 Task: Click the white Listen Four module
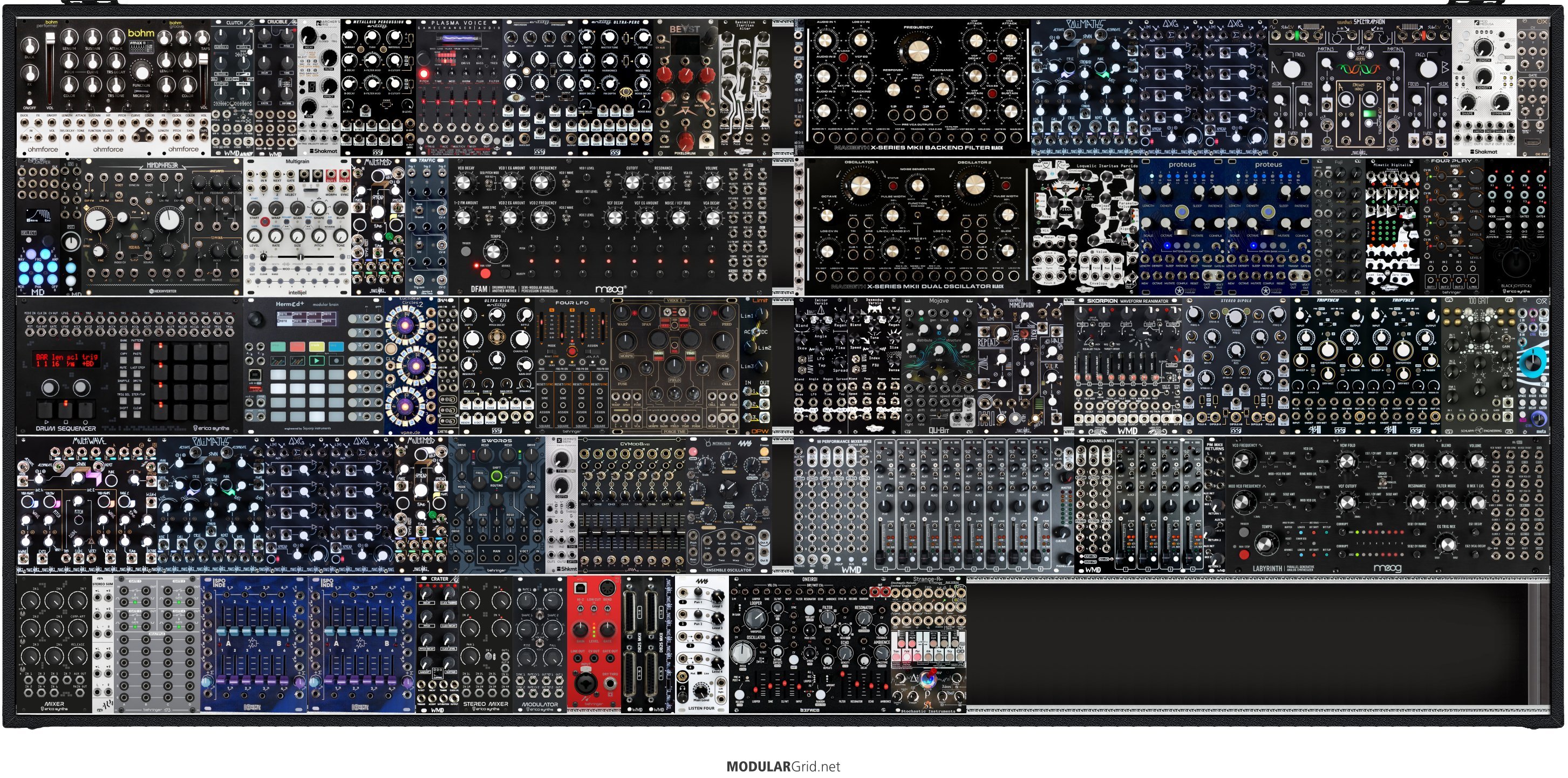click(x=701, y=645)
